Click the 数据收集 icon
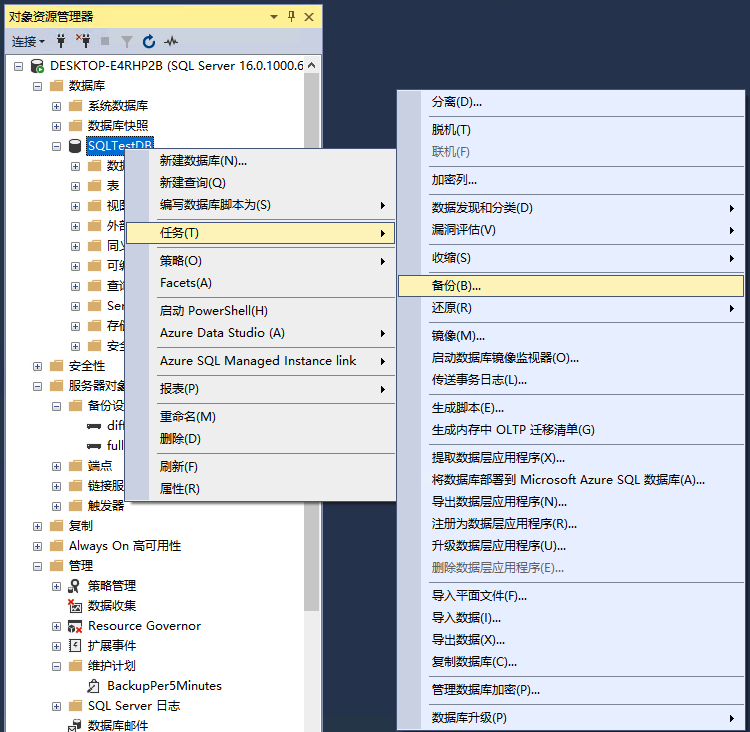The height and width of the screenshot is (732, 750). (x=75, y=606)
